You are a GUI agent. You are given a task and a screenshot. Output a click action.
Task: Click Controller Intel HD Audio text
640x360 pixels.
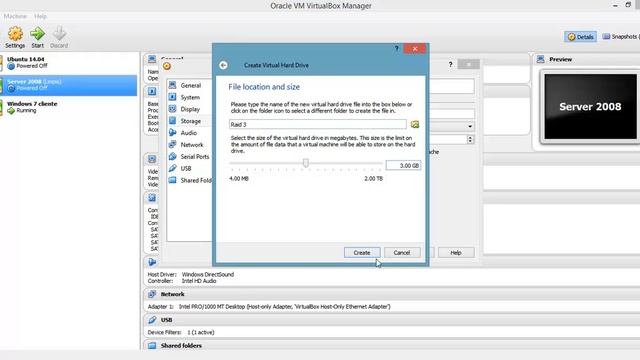click(x=182, y=281)
